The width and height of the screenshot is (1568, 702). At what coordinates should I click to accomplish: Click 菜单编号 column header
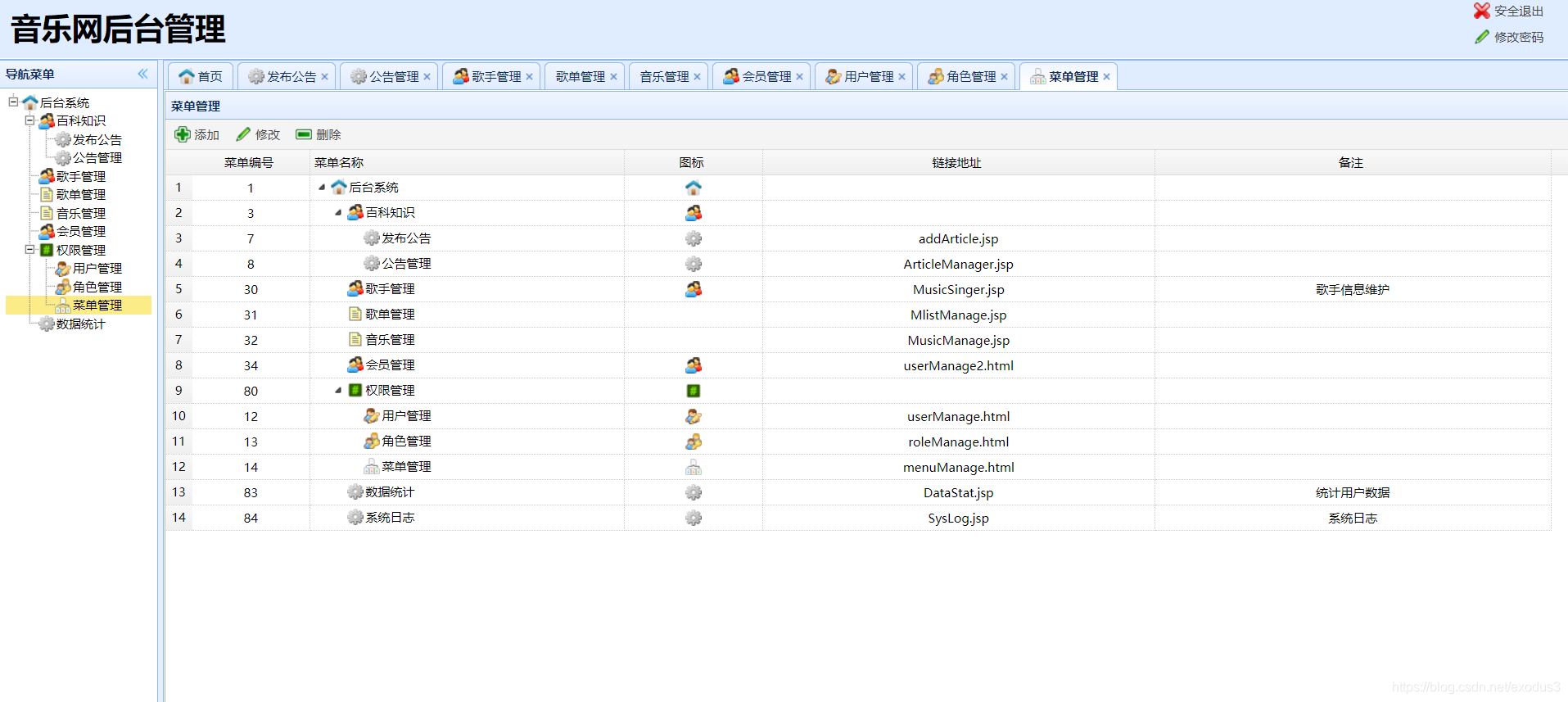[249, 162]
